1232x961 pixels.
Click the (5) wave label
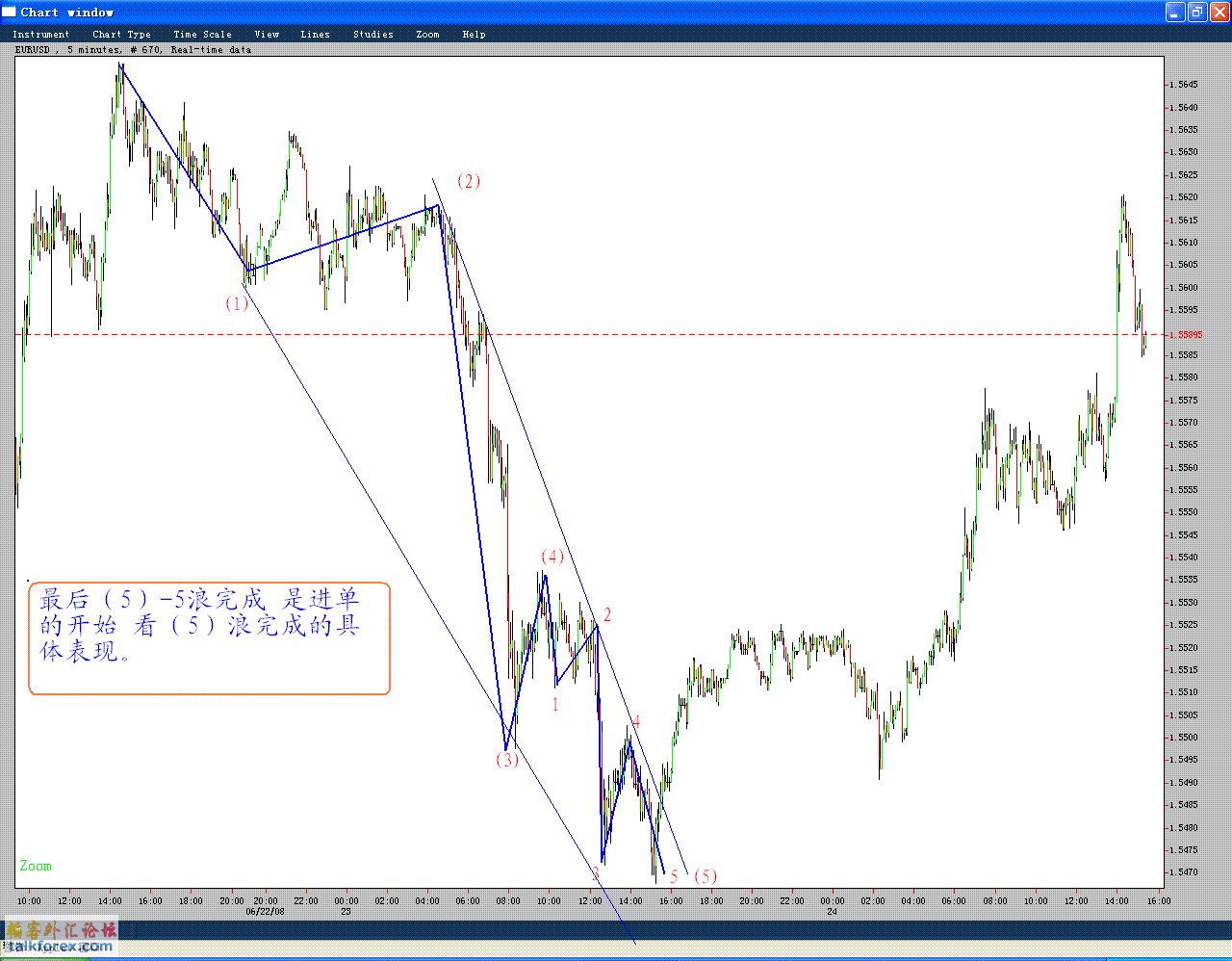tap(706, 876)
